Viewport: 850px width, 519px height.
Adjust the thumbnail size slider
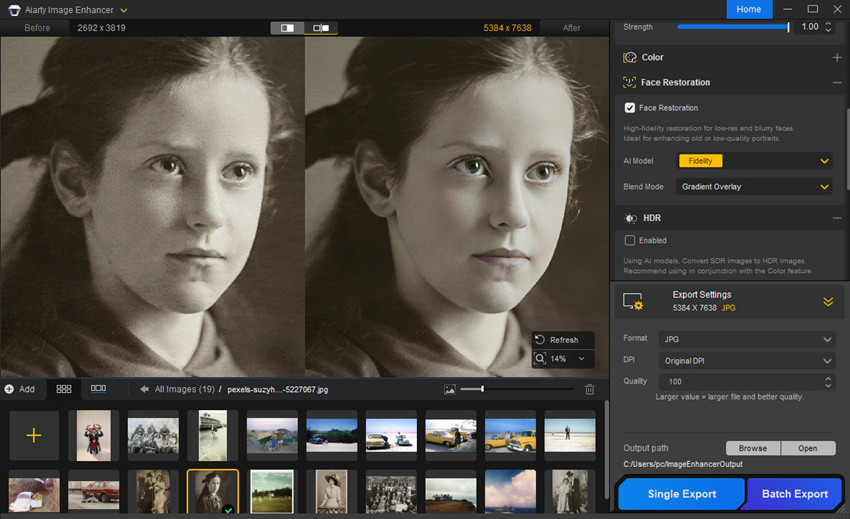click(x=517, y=389)
